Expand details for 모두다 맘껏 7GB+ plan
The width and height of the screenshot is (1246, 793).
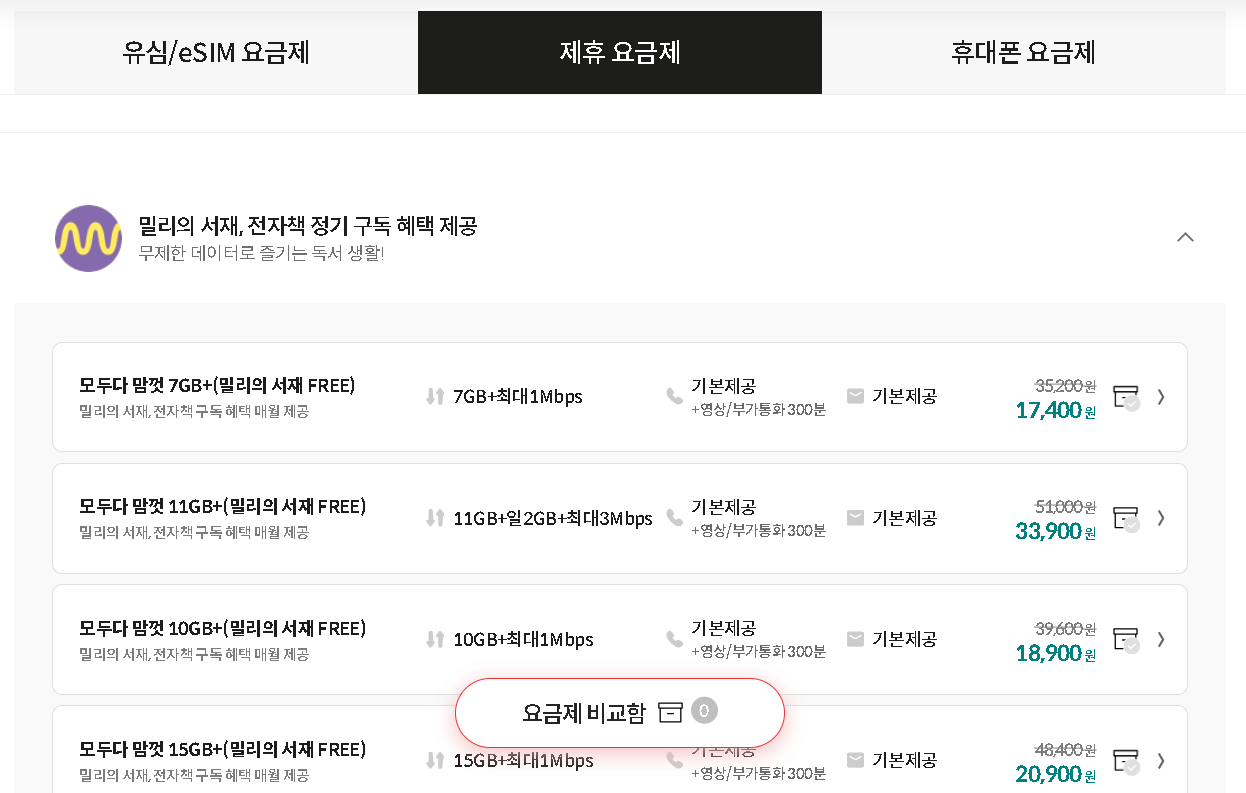tap(1161, 396)
